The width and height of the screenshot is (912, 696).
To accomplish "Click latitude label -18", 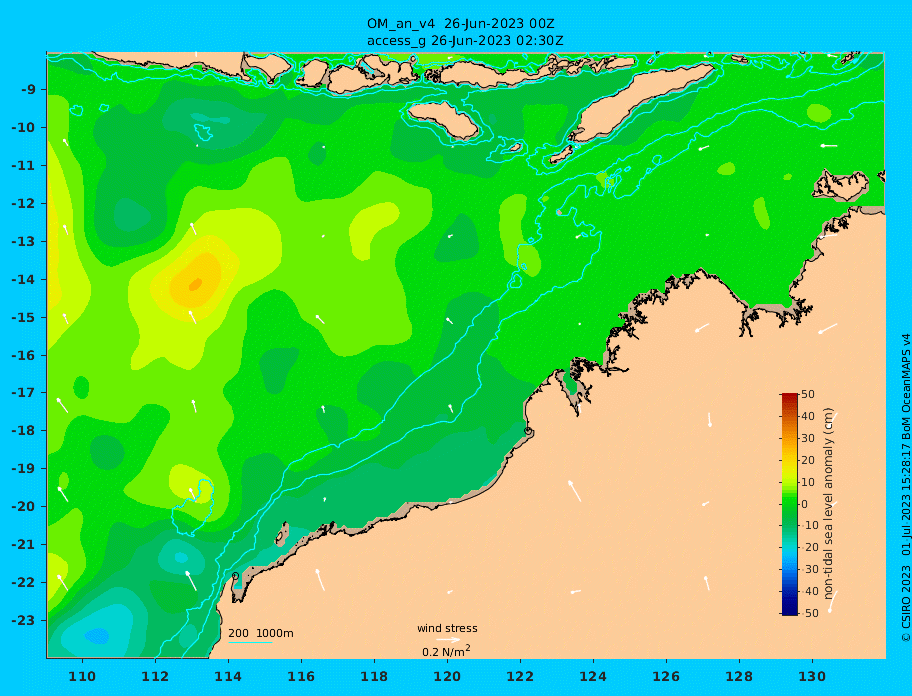I will 23,431.
